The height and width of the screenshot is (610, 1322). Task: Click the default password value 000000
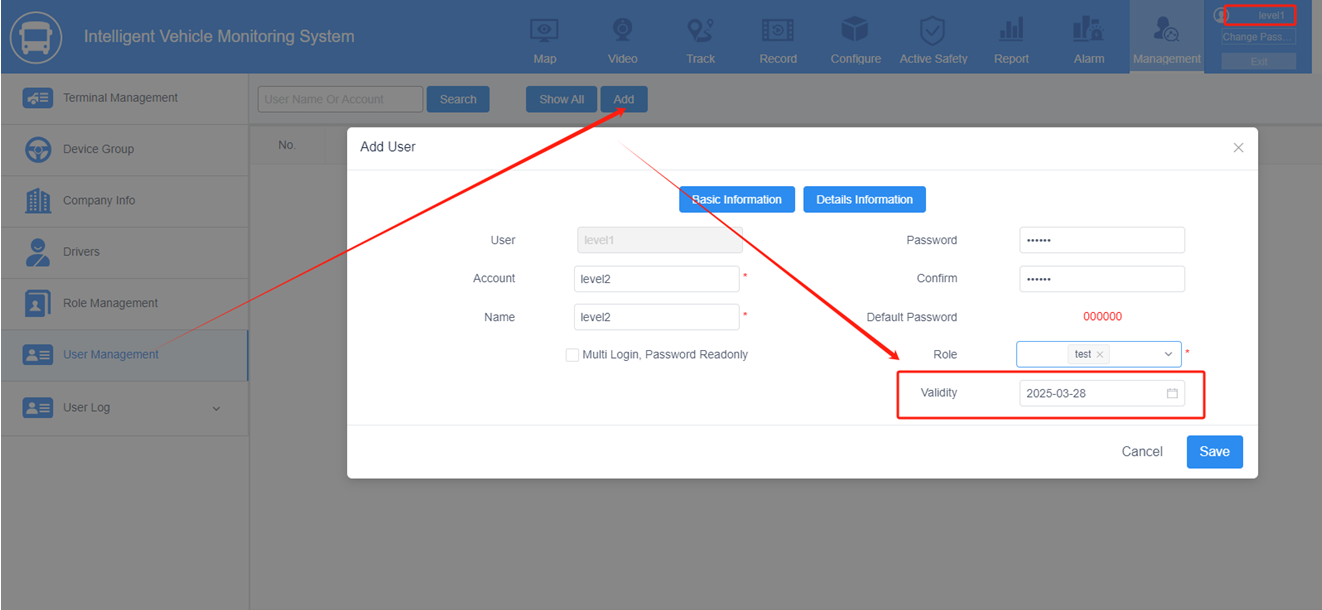point(1102,317)
